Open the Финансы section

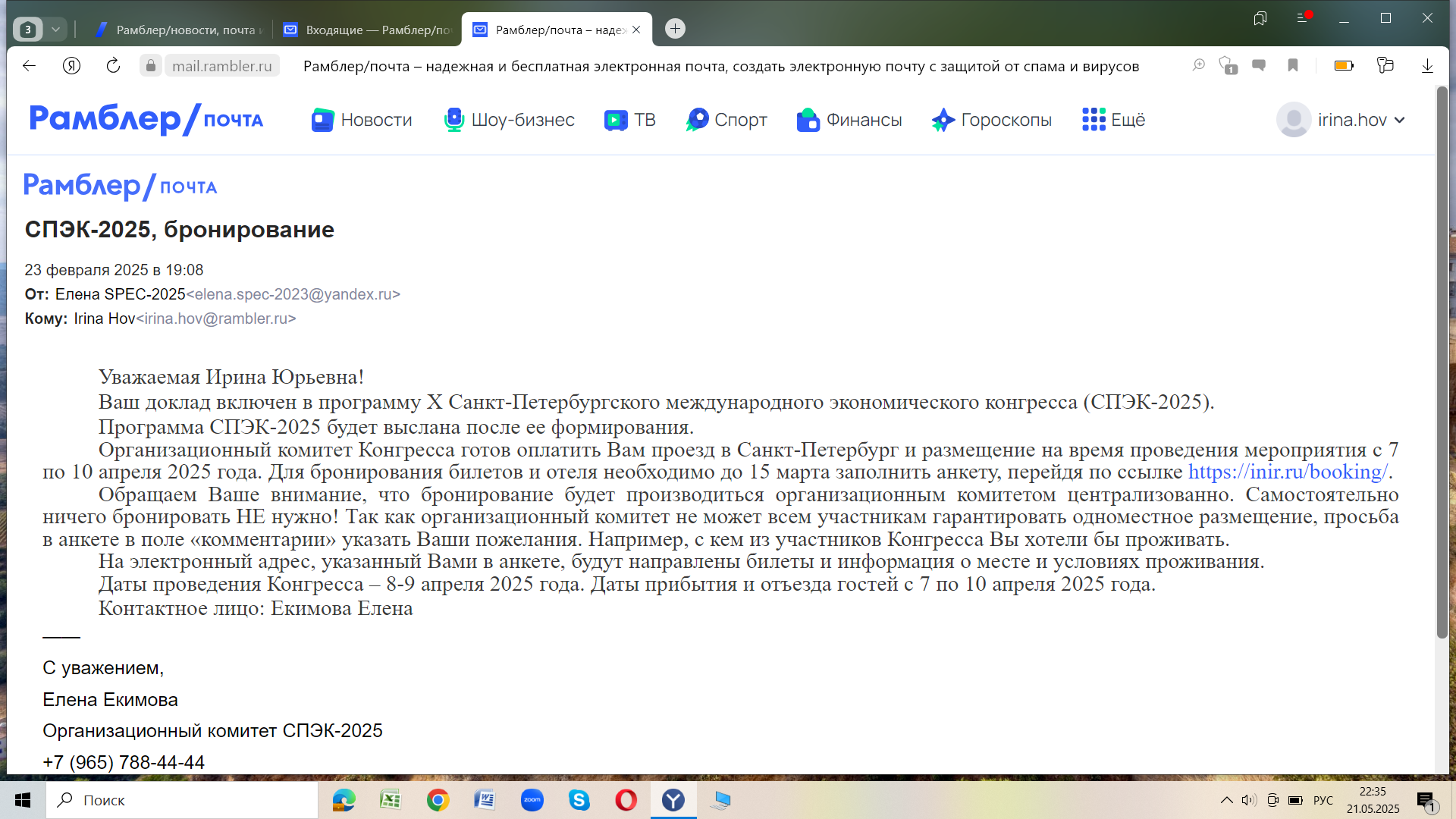tap(849, 120)
